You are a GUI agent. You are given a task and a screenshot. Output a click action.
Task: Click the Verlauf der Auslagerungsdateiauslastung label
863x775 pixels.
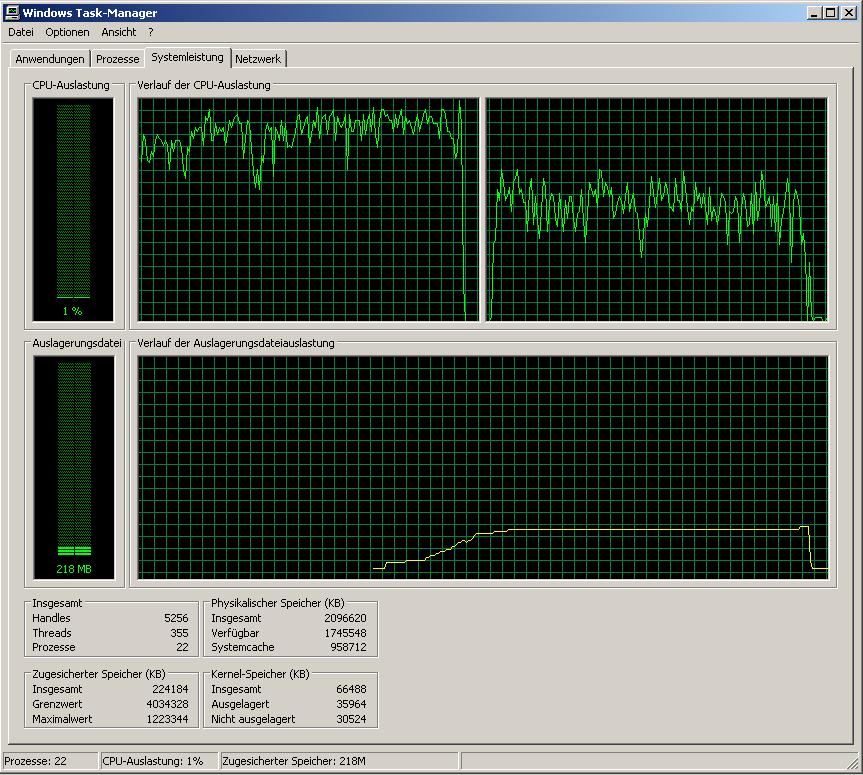point(236,343)
